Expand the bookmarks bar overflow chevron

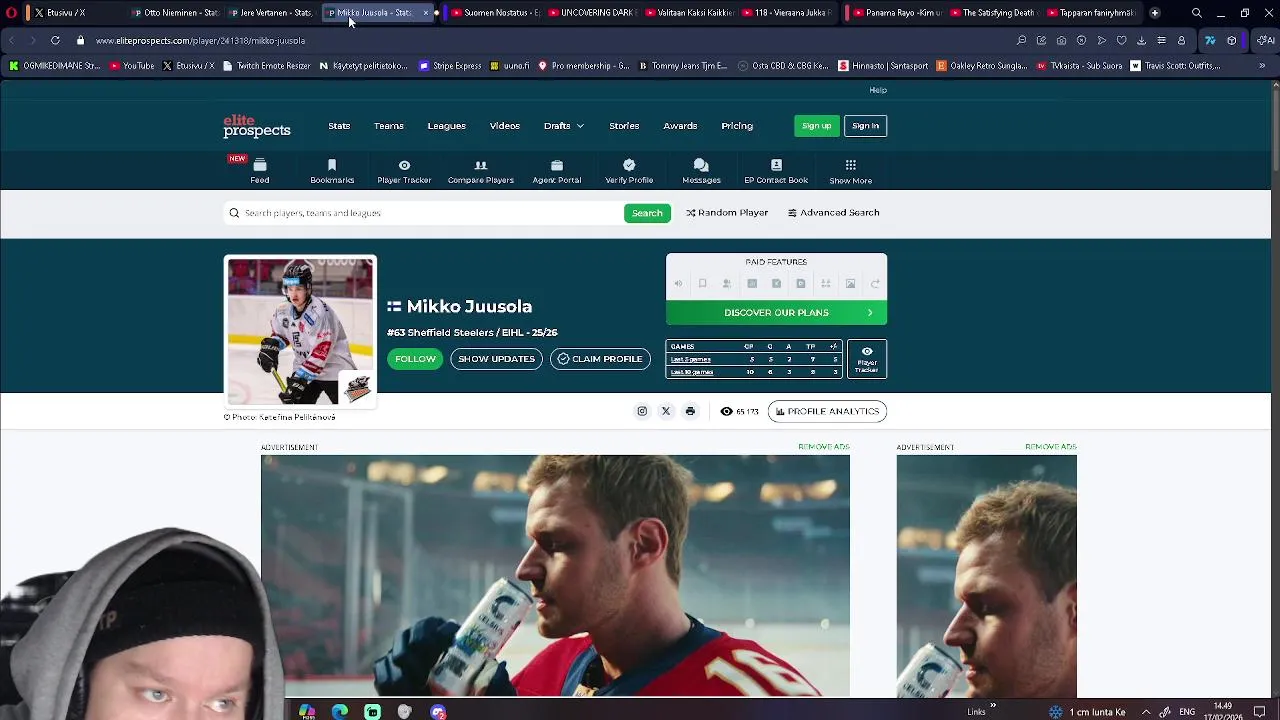1262,66
